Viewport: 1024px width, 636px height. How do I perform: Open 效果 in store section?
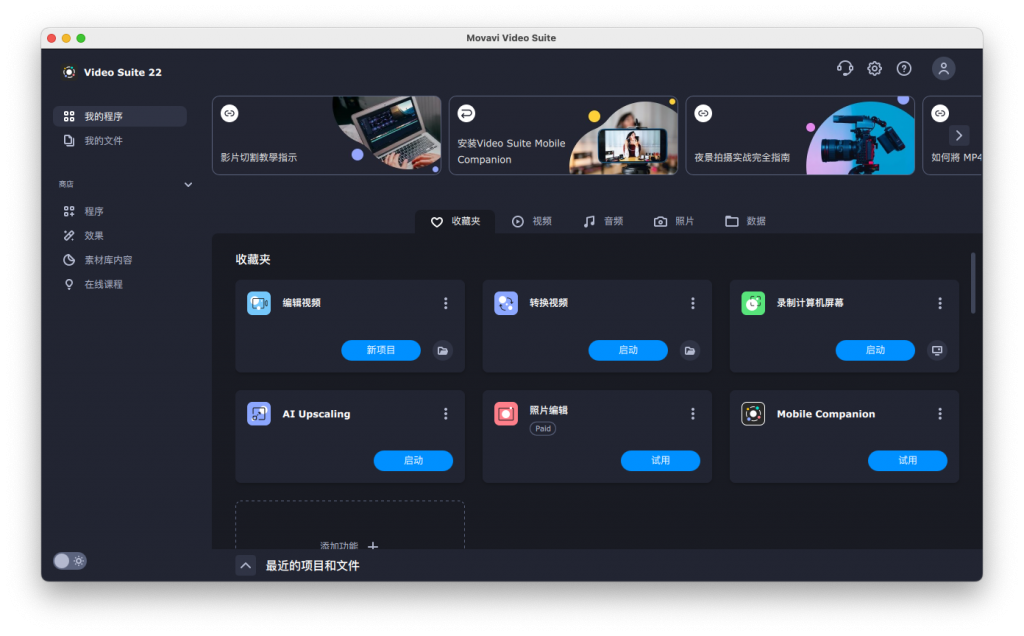point(120,236)
